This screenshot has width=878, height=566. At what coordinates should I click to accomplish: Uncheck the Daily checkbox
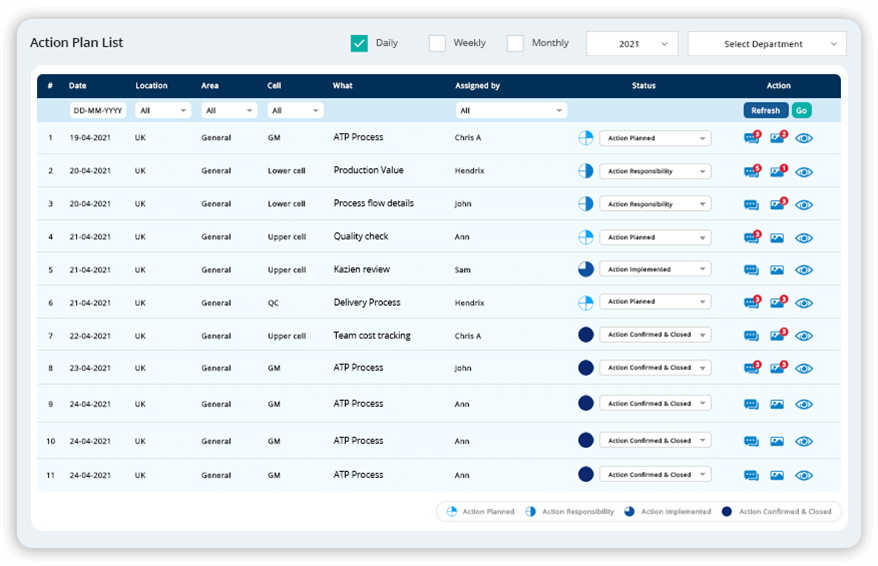coord(359,43)
